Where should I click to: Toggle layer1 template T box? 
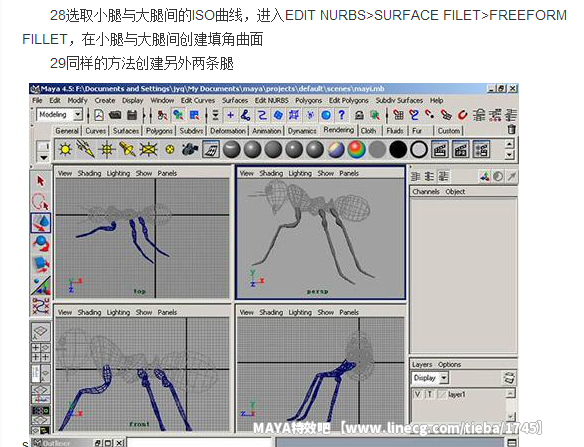[x=429, y=394]
